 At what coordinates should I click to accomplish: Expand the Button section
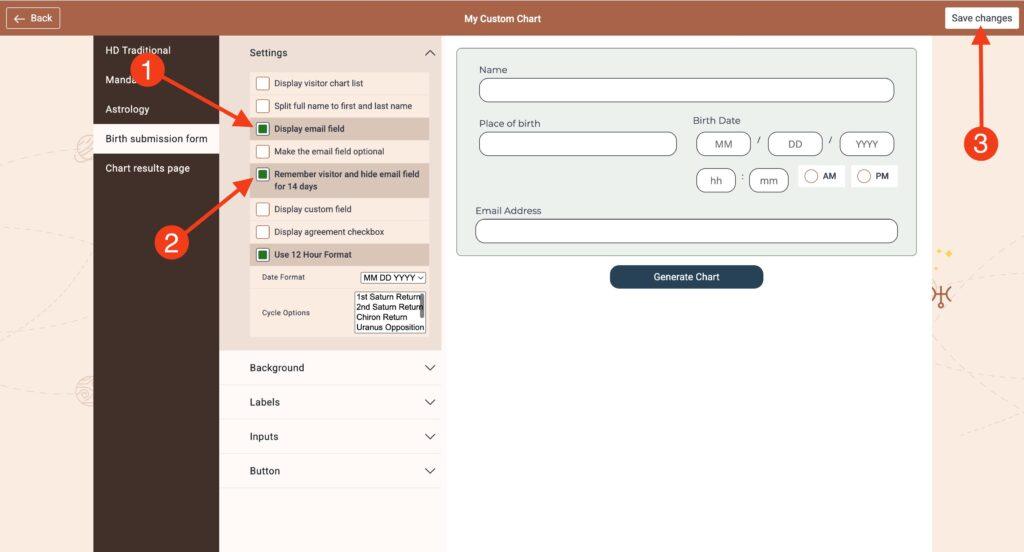(x=430, y=471)
